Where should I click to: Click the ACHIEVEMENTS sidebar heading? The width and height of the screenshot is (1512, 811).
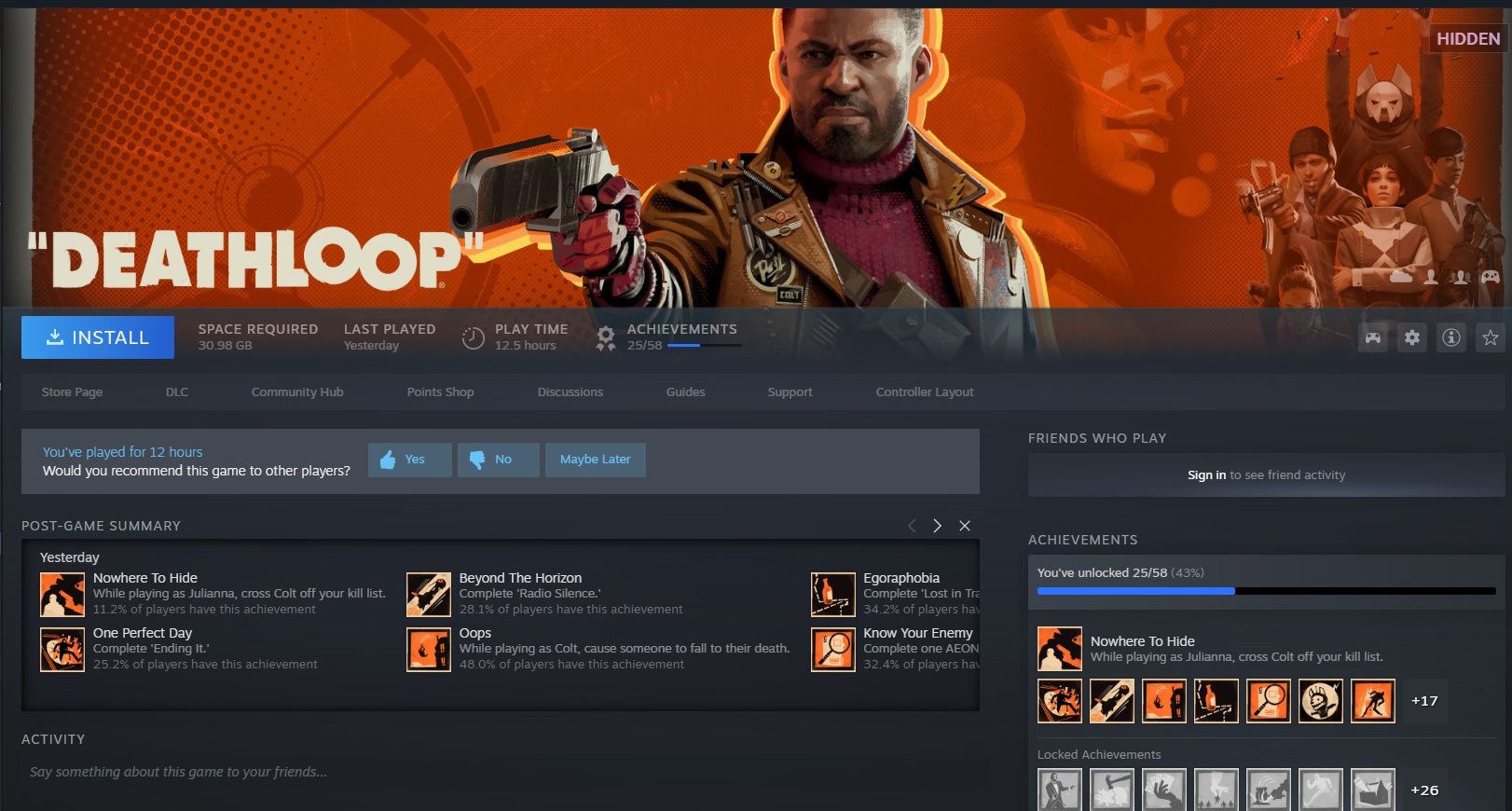[x=1082, y=540]
